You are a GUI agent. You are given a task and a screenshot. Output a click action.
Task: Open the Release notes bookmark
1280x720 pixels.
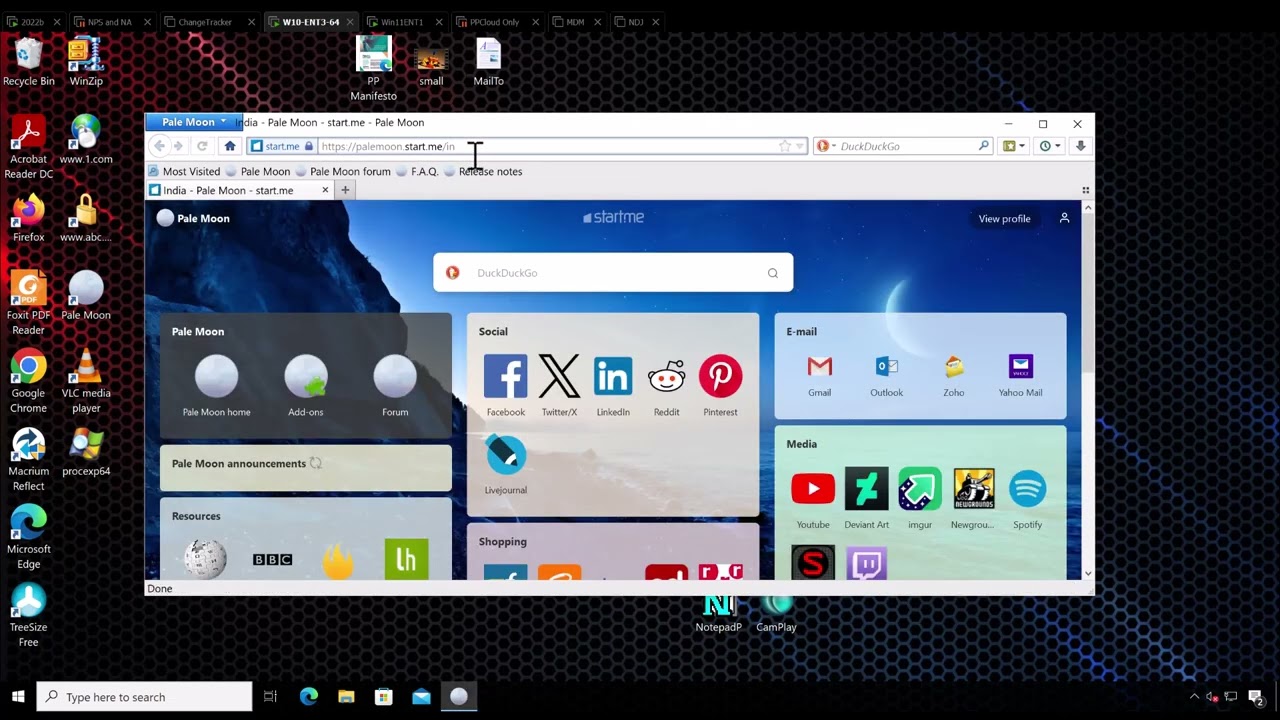click(x=483, y=171)
